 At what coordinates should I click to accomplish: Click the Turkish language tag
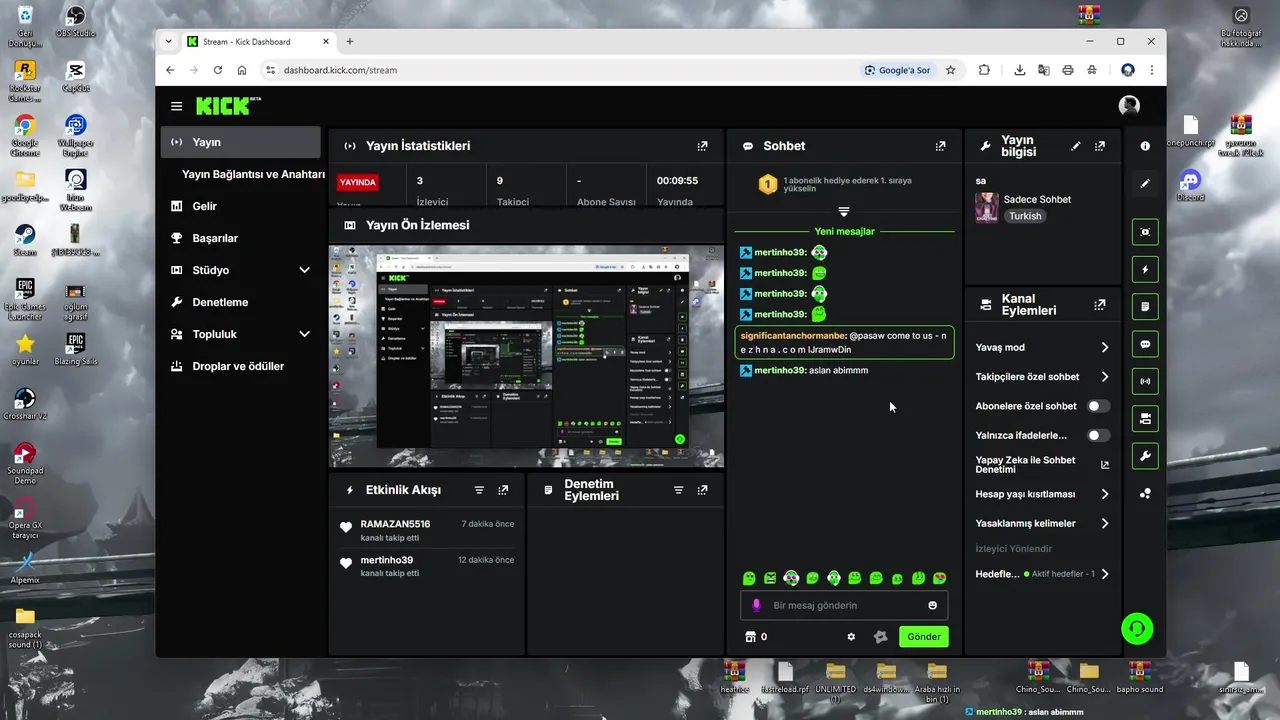tap(1024, 216)
